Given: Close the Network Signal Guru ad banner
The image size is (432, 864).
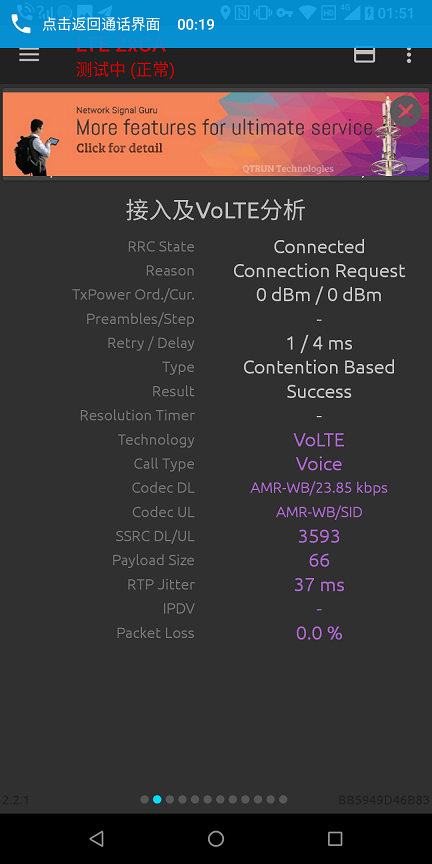Looking at the screenshot, I should pyautogui.click(x=406, y=112).
